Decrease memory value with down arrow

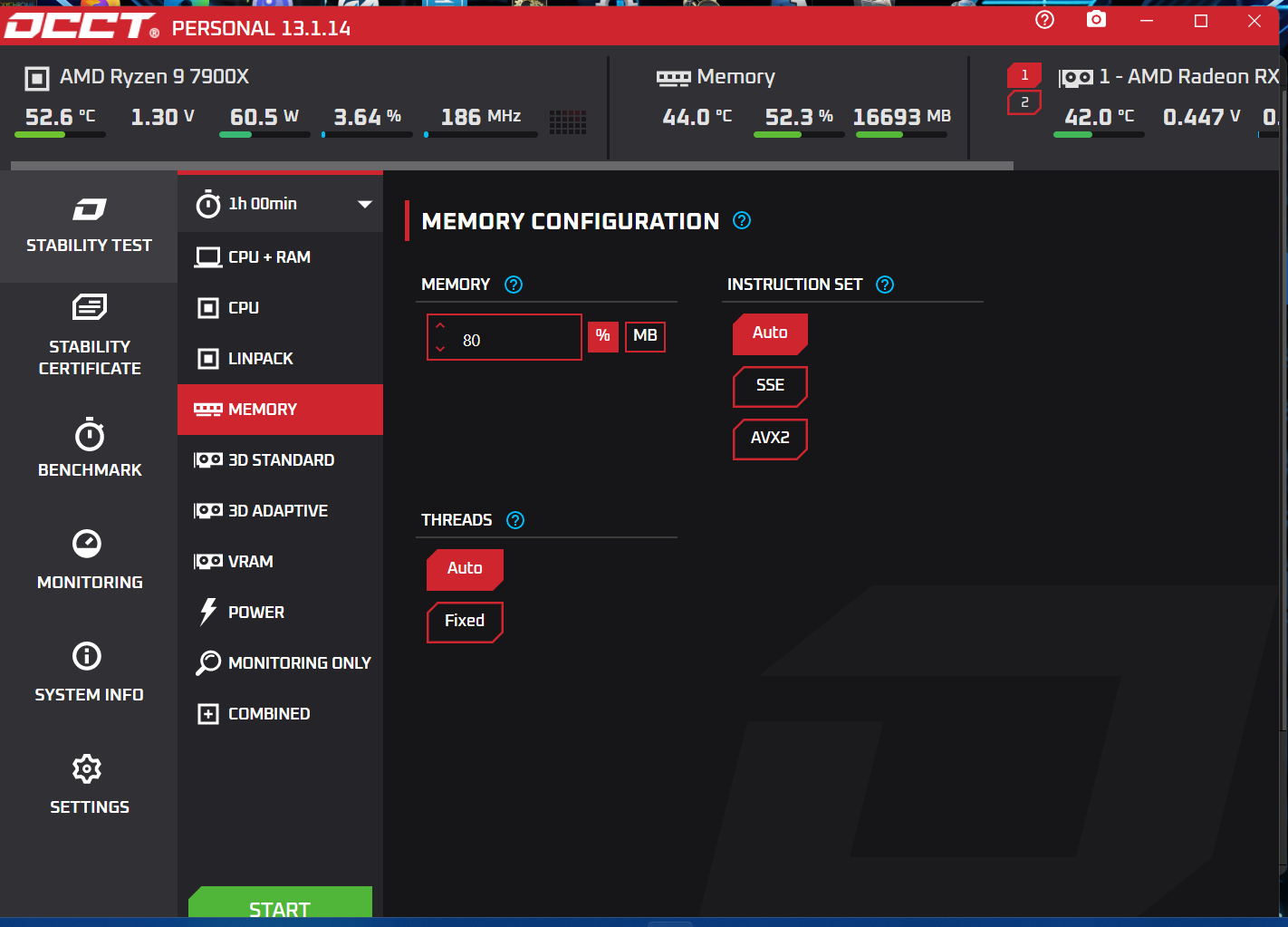point(440,349)
